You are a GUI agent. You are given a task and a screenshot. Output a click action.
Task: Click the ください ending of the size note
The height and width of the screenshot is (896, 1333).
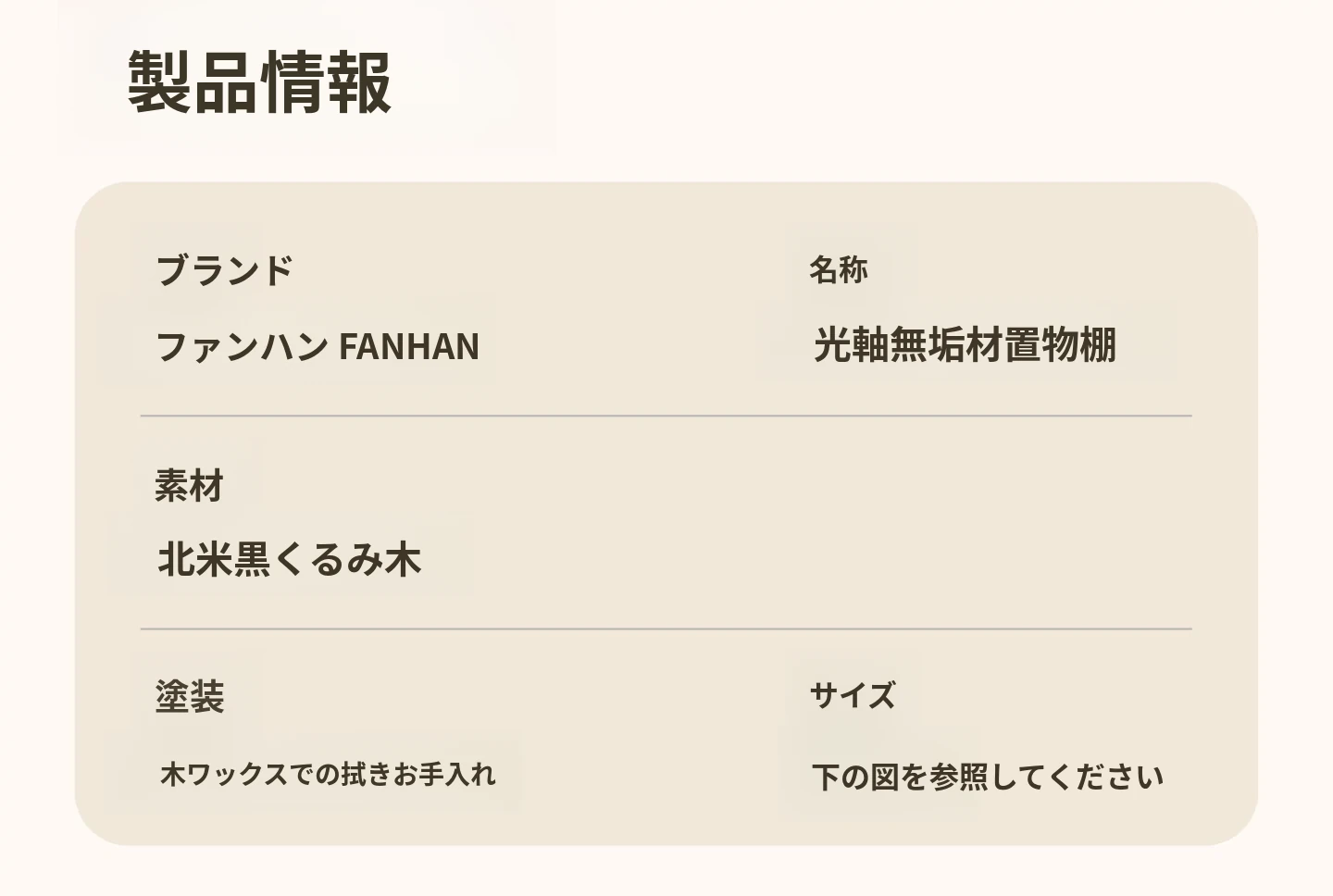pos(1105,777)
